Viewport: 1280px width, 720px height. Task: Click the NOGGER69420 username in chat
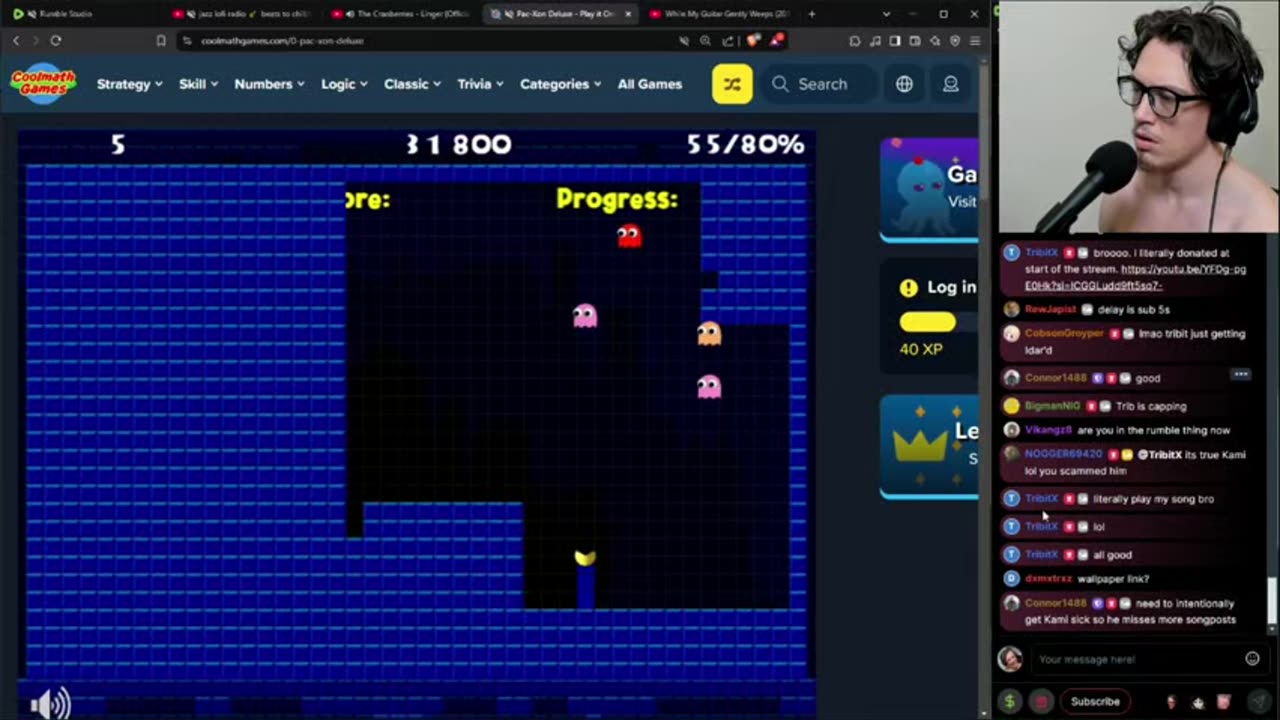pos(1063,454)
